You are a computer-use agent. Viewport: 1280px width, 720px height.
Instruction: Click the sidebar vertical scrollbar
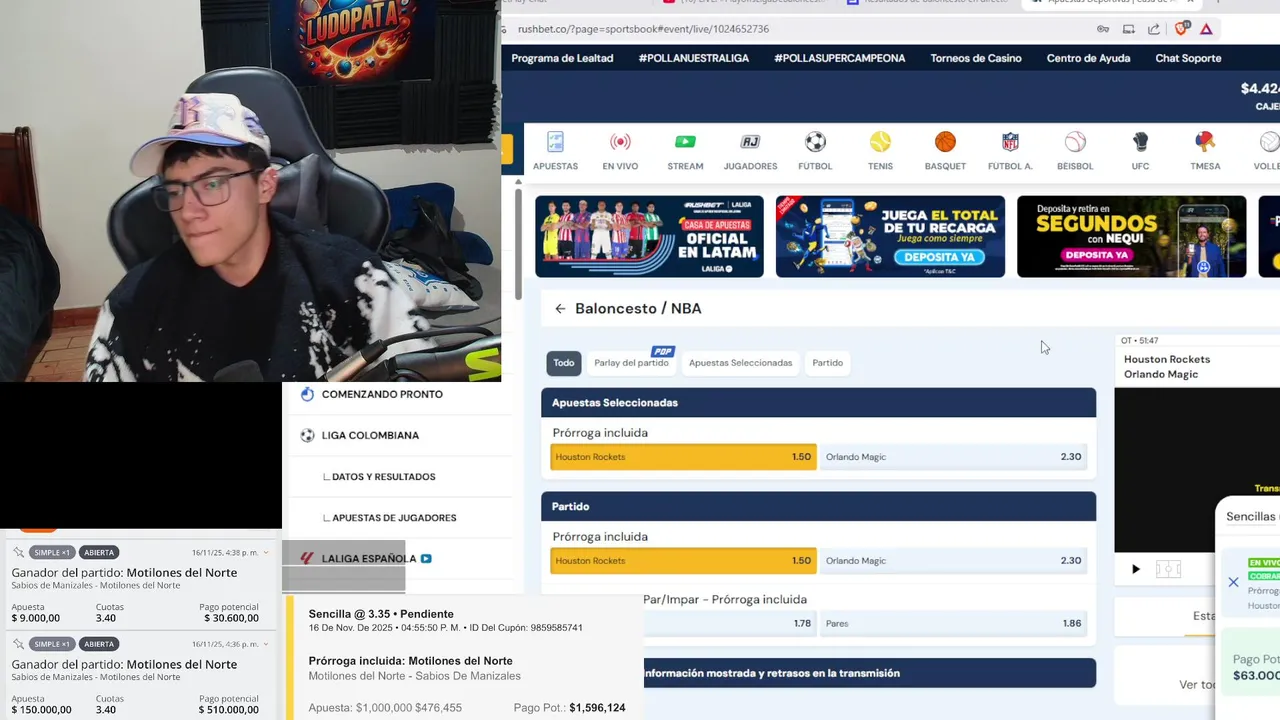(x=518, y=243)
